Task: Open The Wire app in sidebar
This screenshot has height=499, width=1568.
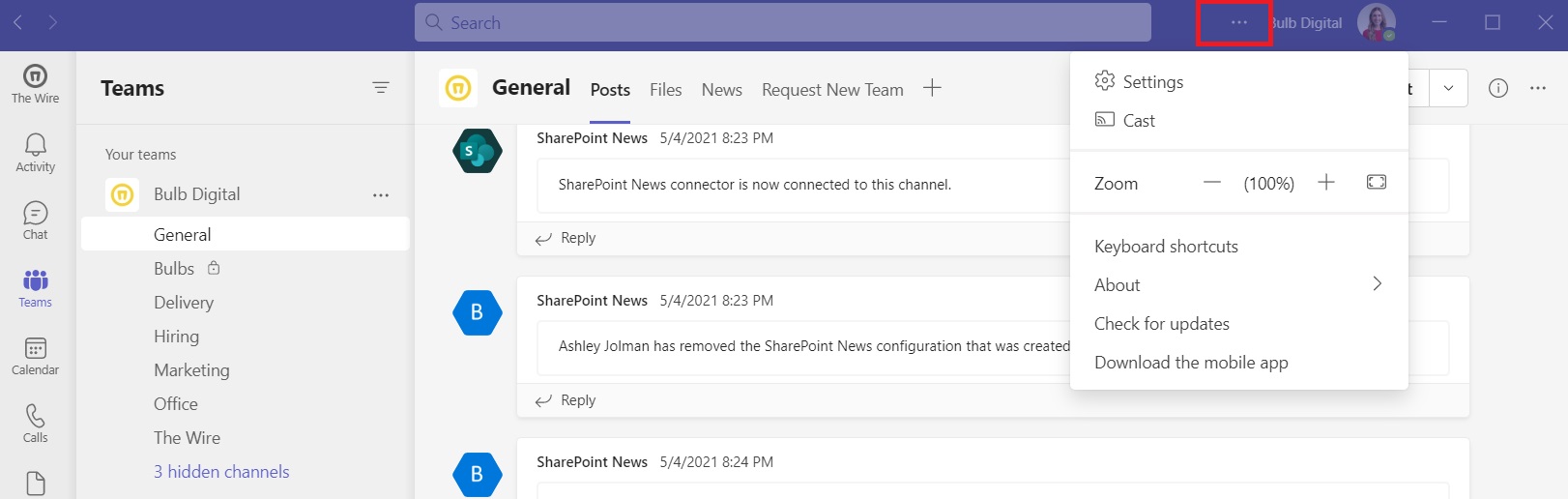Action: tap(35, 84)
